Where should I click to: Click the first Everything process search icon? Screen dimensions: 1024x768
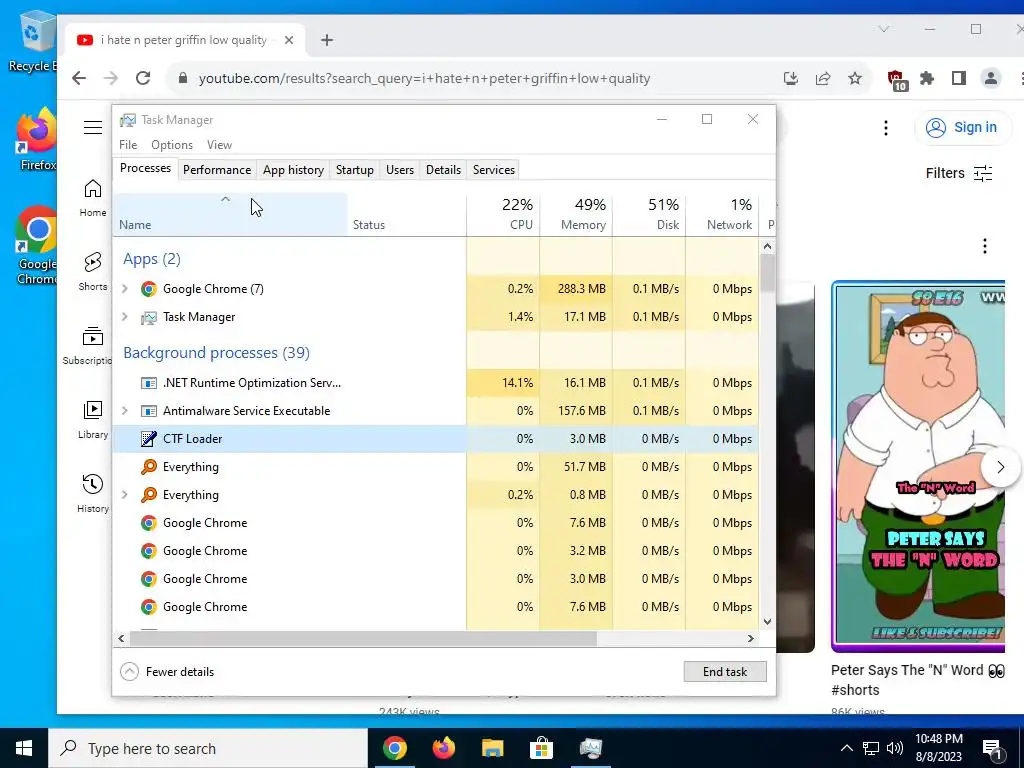(x=149, y=467)
